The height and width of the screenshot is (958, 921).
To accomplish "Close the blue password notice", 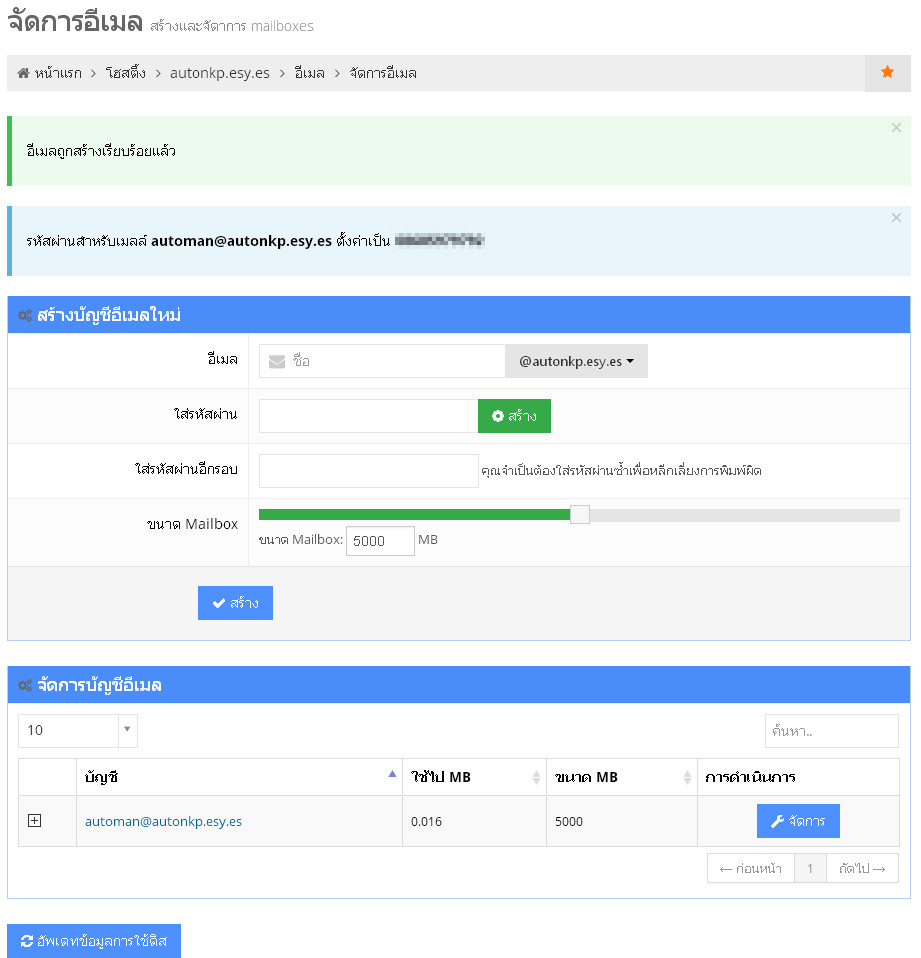I will [896, 218].
